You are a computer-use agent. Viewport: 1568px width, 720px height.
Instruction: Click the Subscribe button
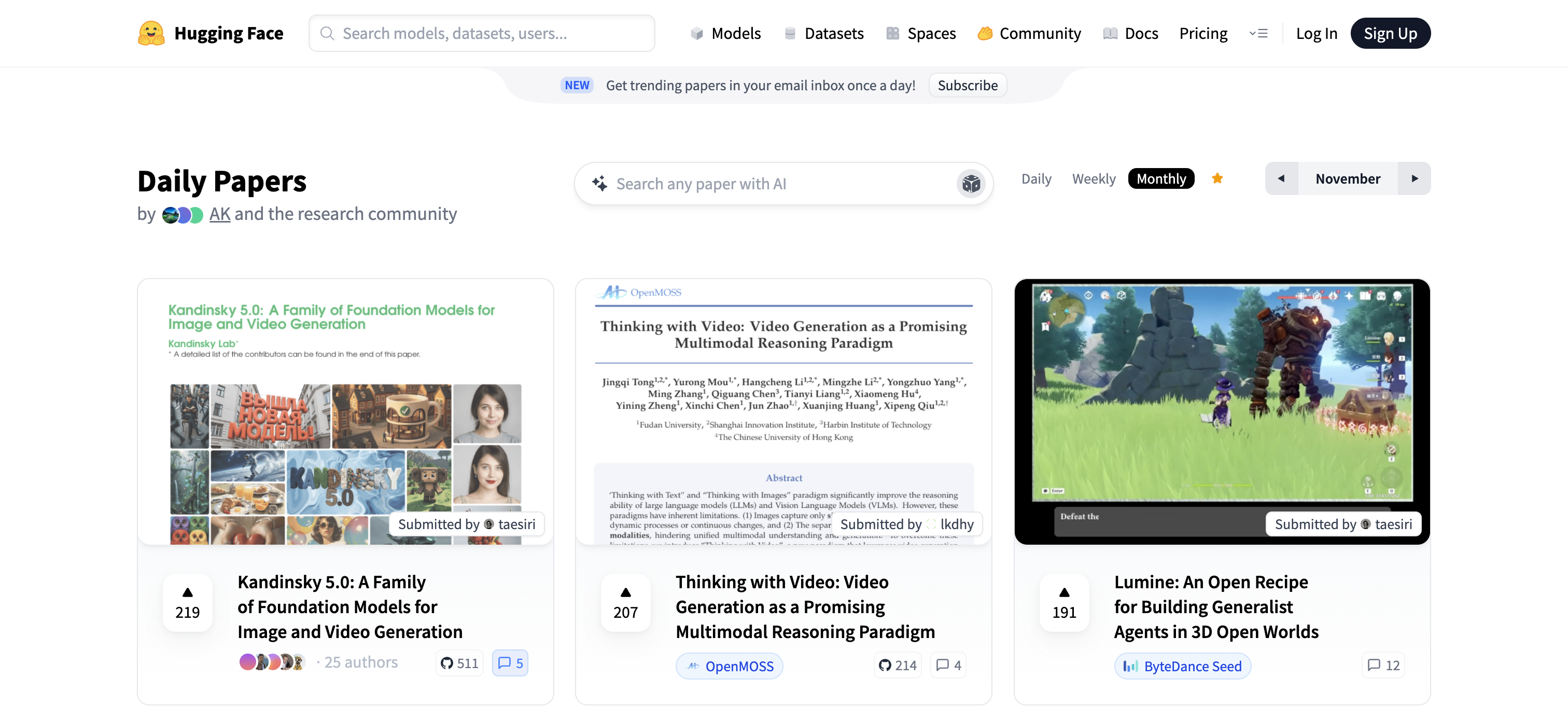967,85
